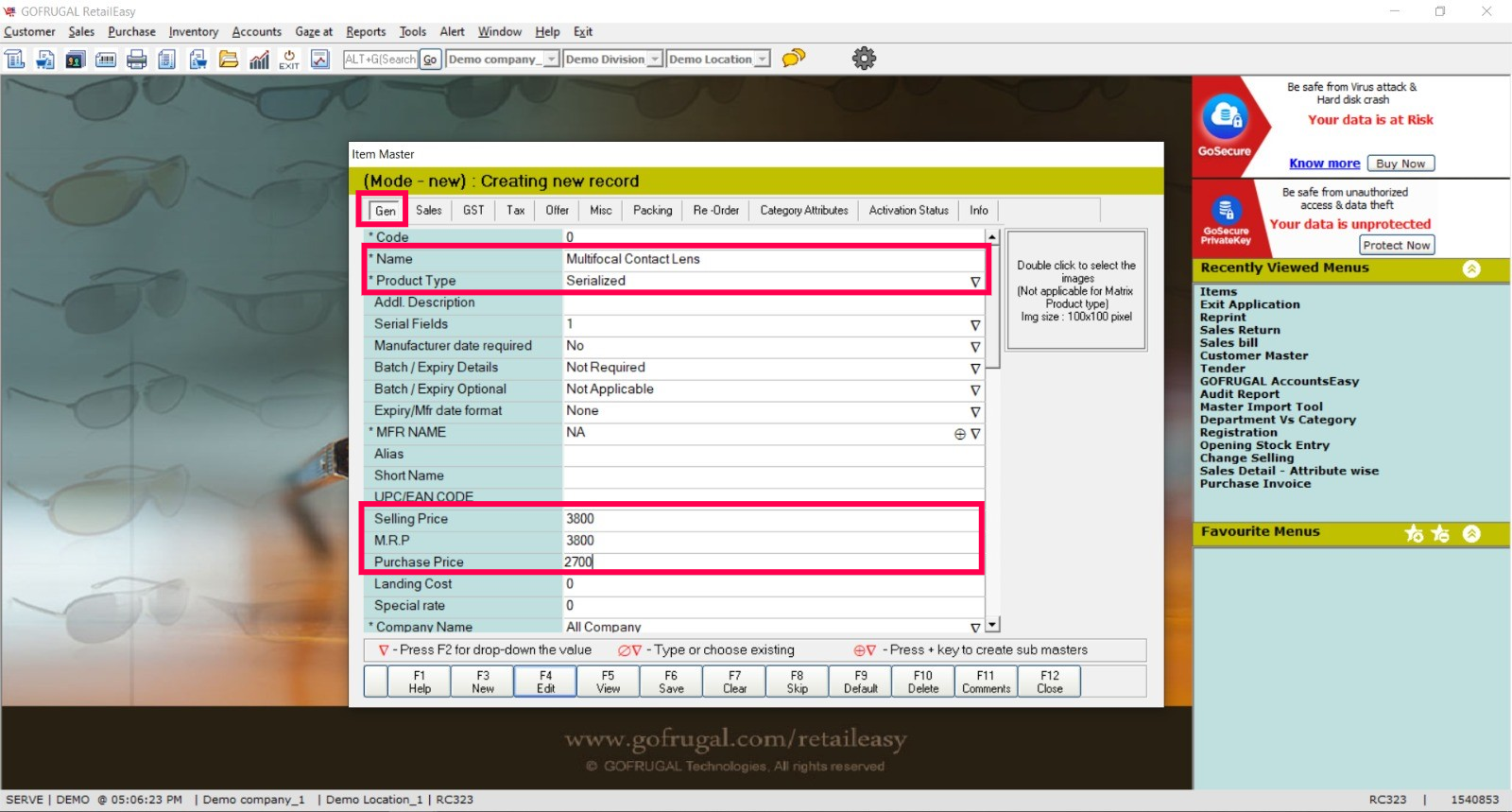Open the Demo Location dropdown
The height and width of the screenshot is (812, 1512).
coord(762,60)
